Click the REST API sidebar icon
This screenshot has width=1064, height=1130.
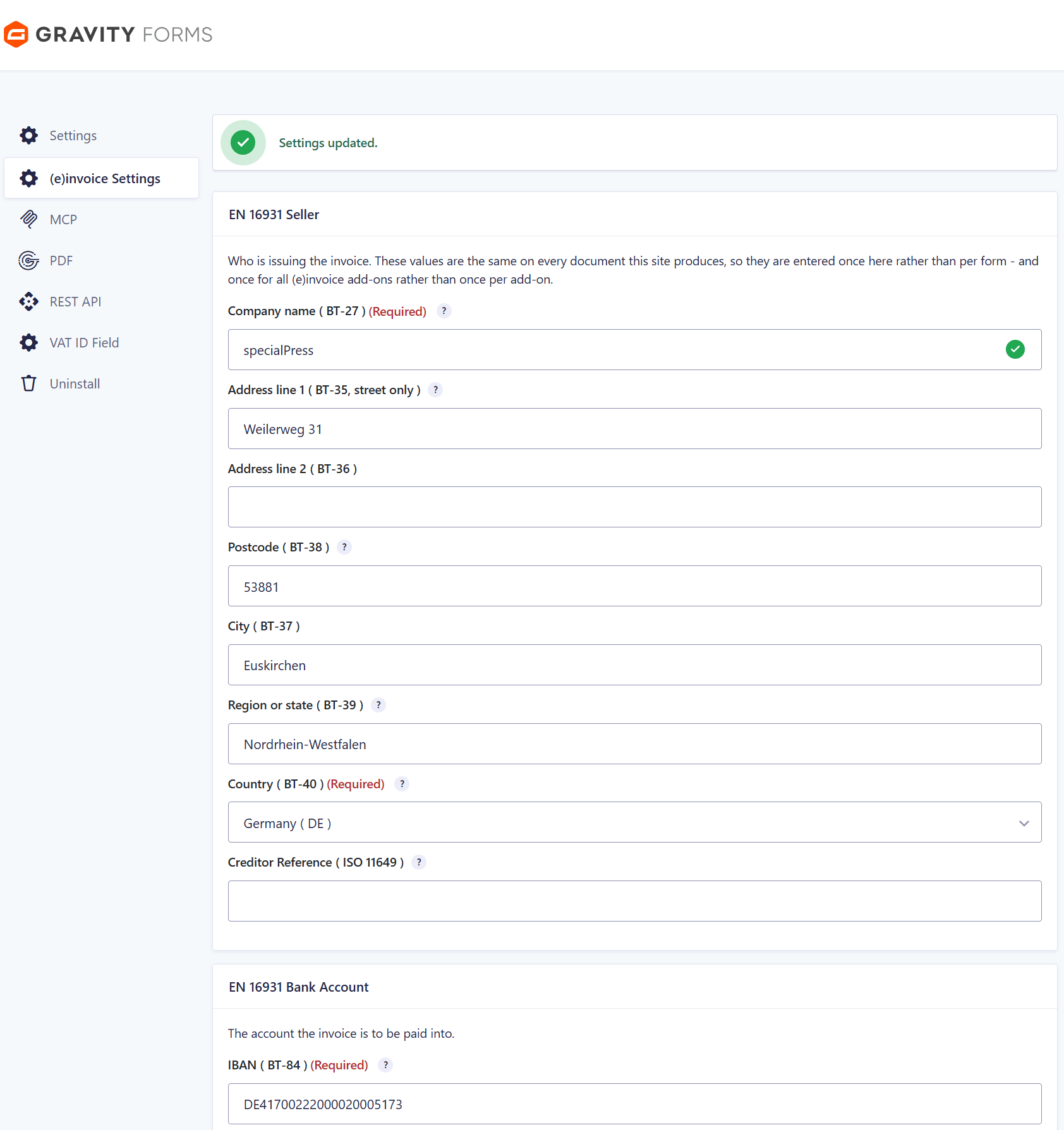pyautogui.click(x=28, y=301)
